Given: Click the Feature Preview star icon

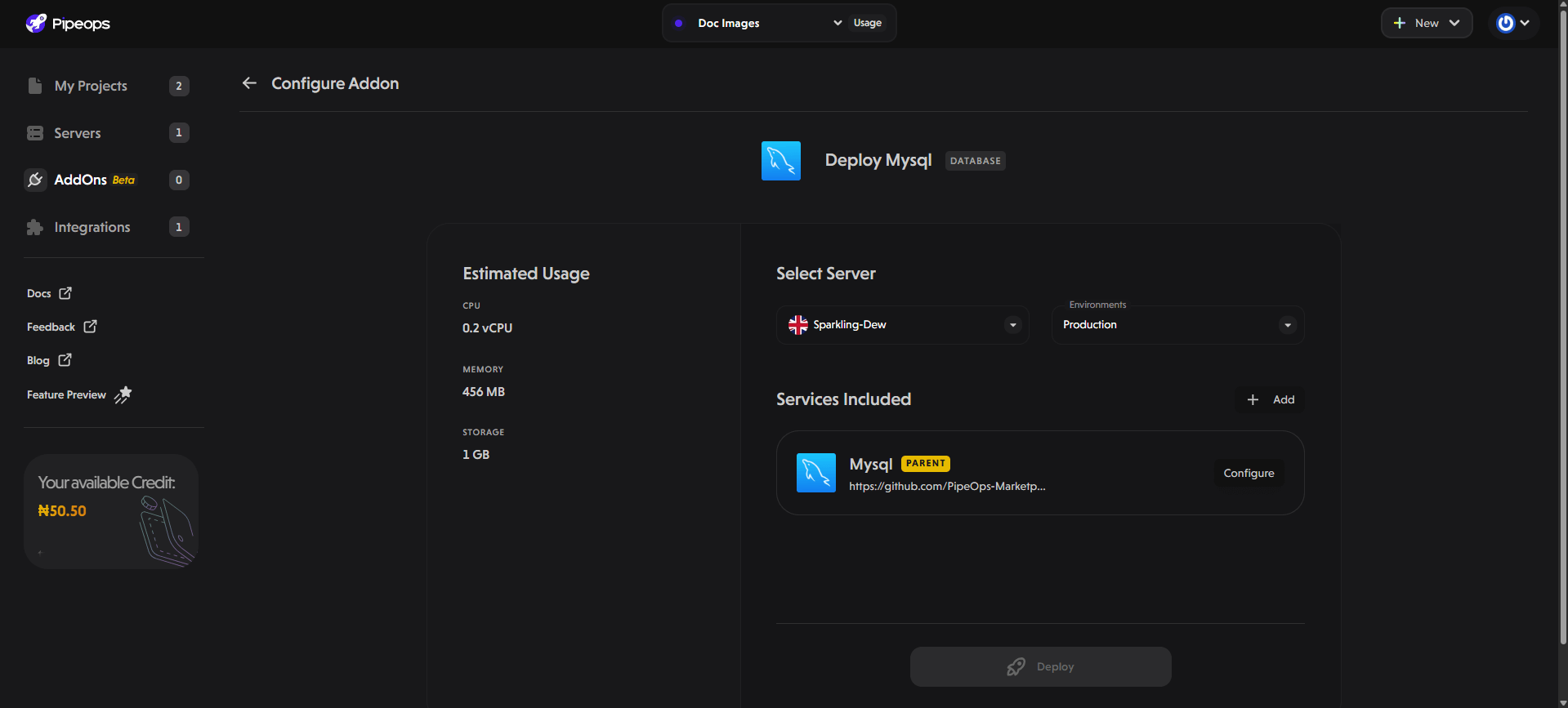Looking at the screenshot, I should pyautogui.click(x=123, y=394).
